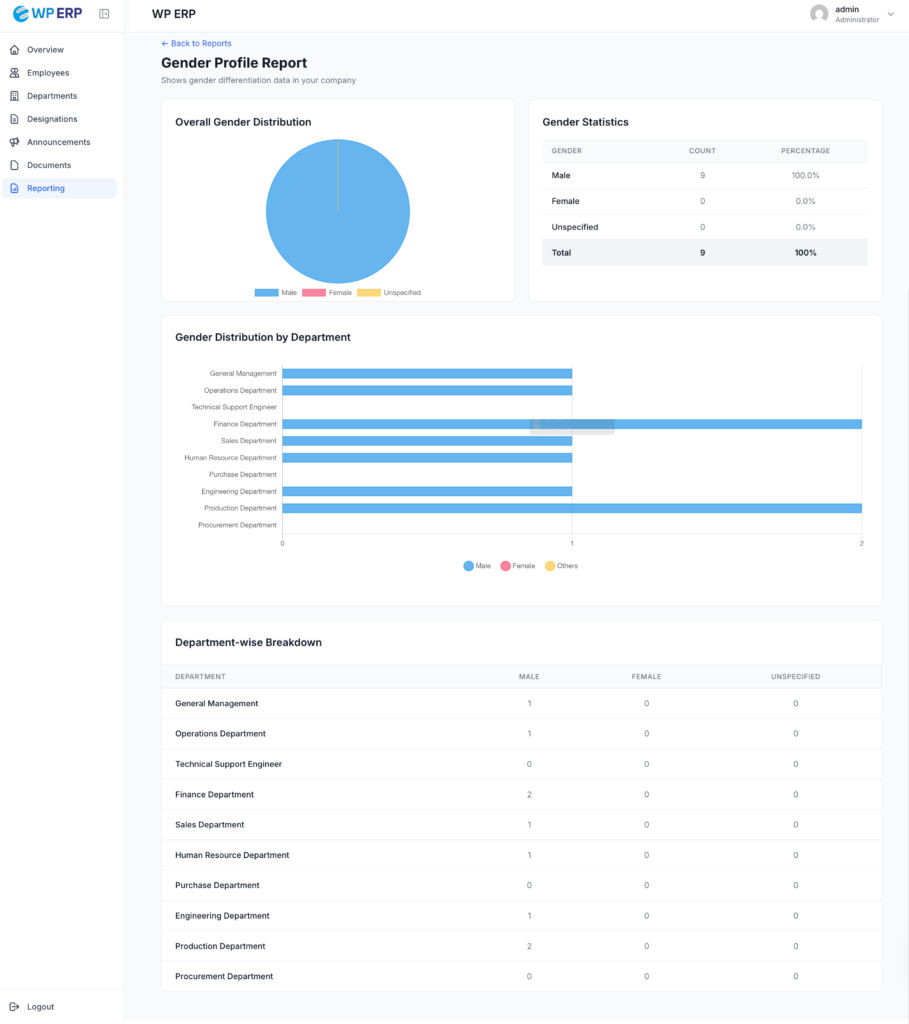Click the Documents file icon
The height and width of the screenshot is (1024, 909).
point(14,165)
